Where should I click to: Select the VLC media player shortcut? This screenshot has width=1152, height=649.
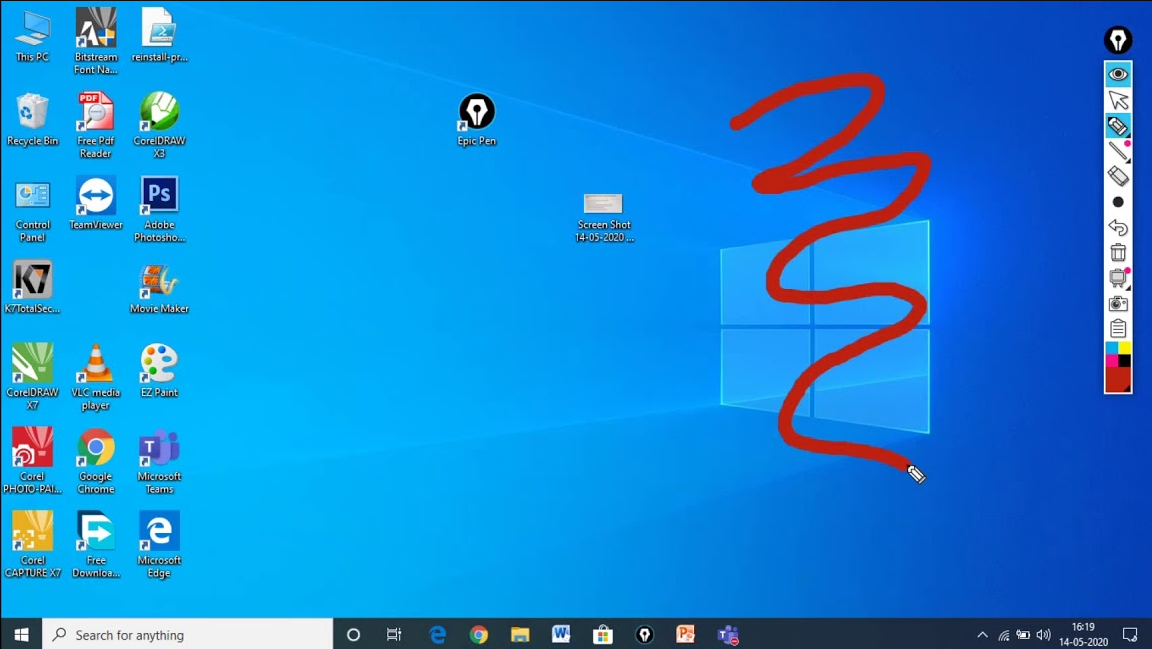[x=96, y=376]
